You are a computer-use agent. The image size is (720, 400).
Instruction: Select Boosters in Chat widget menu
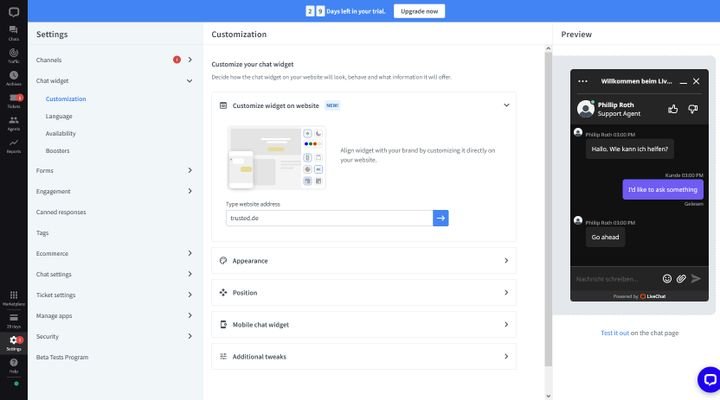tap(57, 151)
